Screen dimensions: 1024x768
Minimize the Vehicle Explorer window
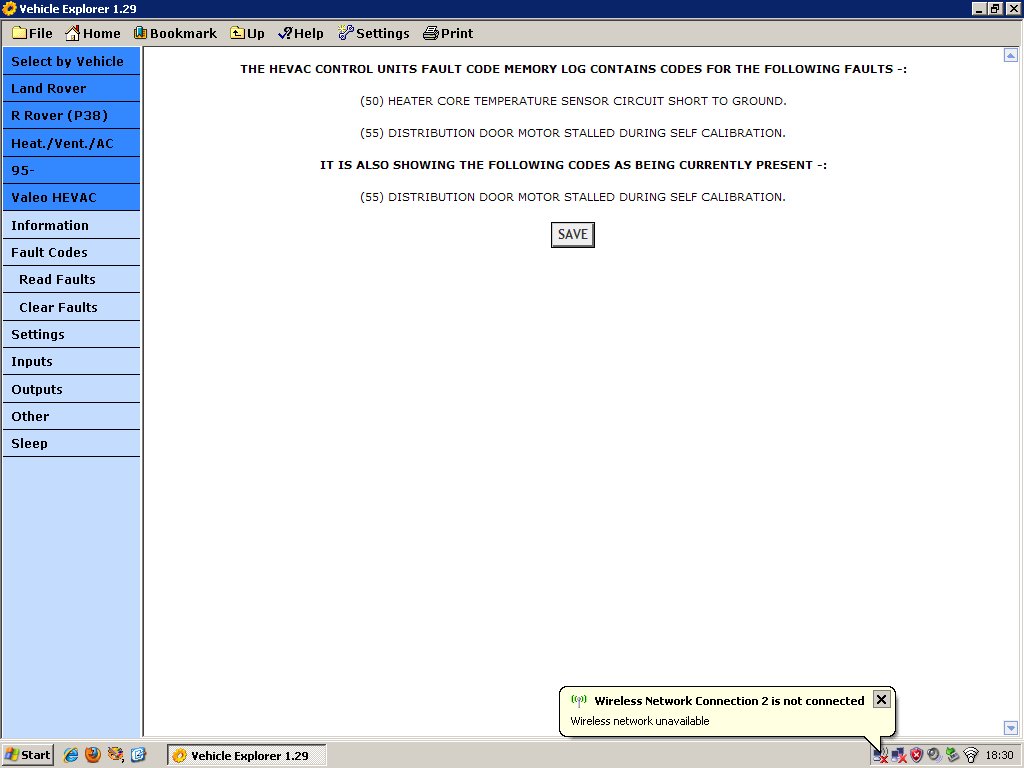tap(979, 8)
